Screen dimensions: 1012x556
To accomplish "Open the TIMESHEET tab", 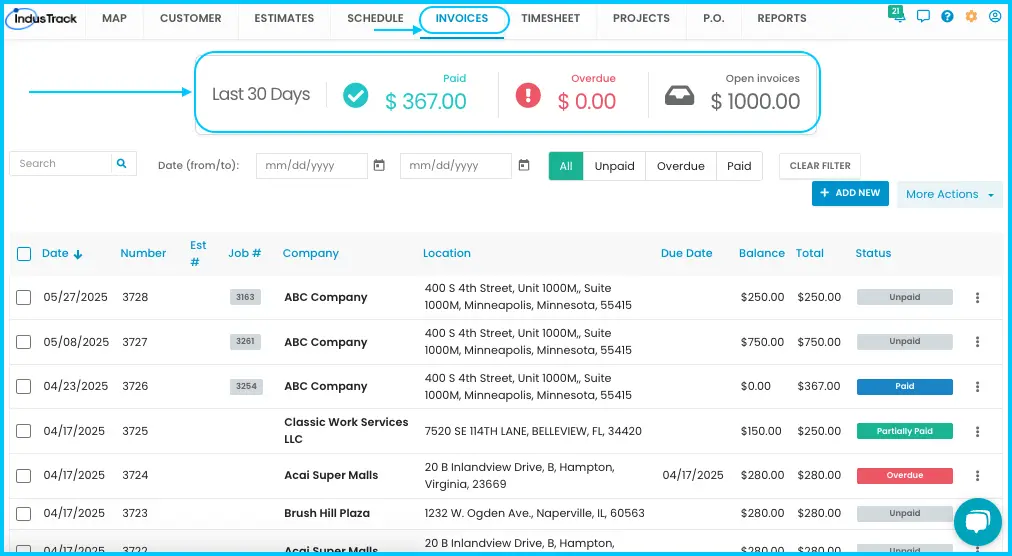I will [551, 19].
